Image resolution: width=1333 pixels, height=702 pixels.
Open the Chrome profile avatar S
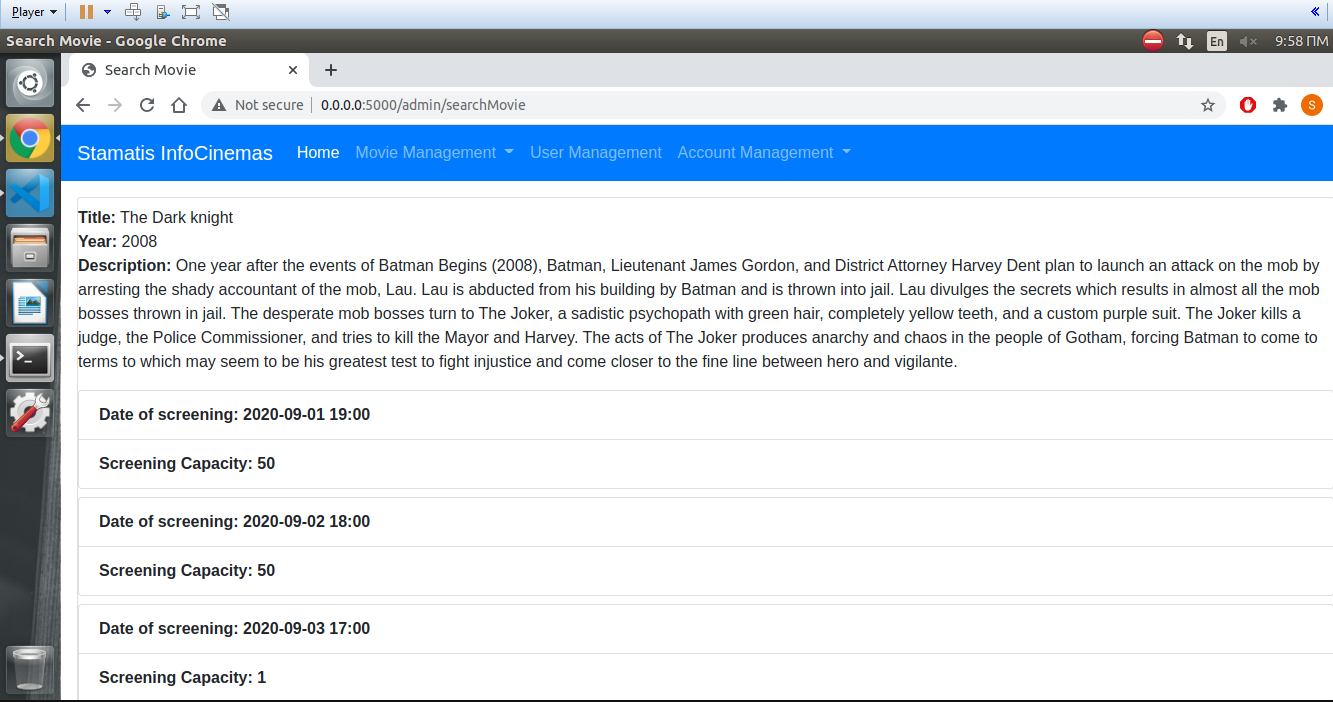click(x=1311, y=105)
